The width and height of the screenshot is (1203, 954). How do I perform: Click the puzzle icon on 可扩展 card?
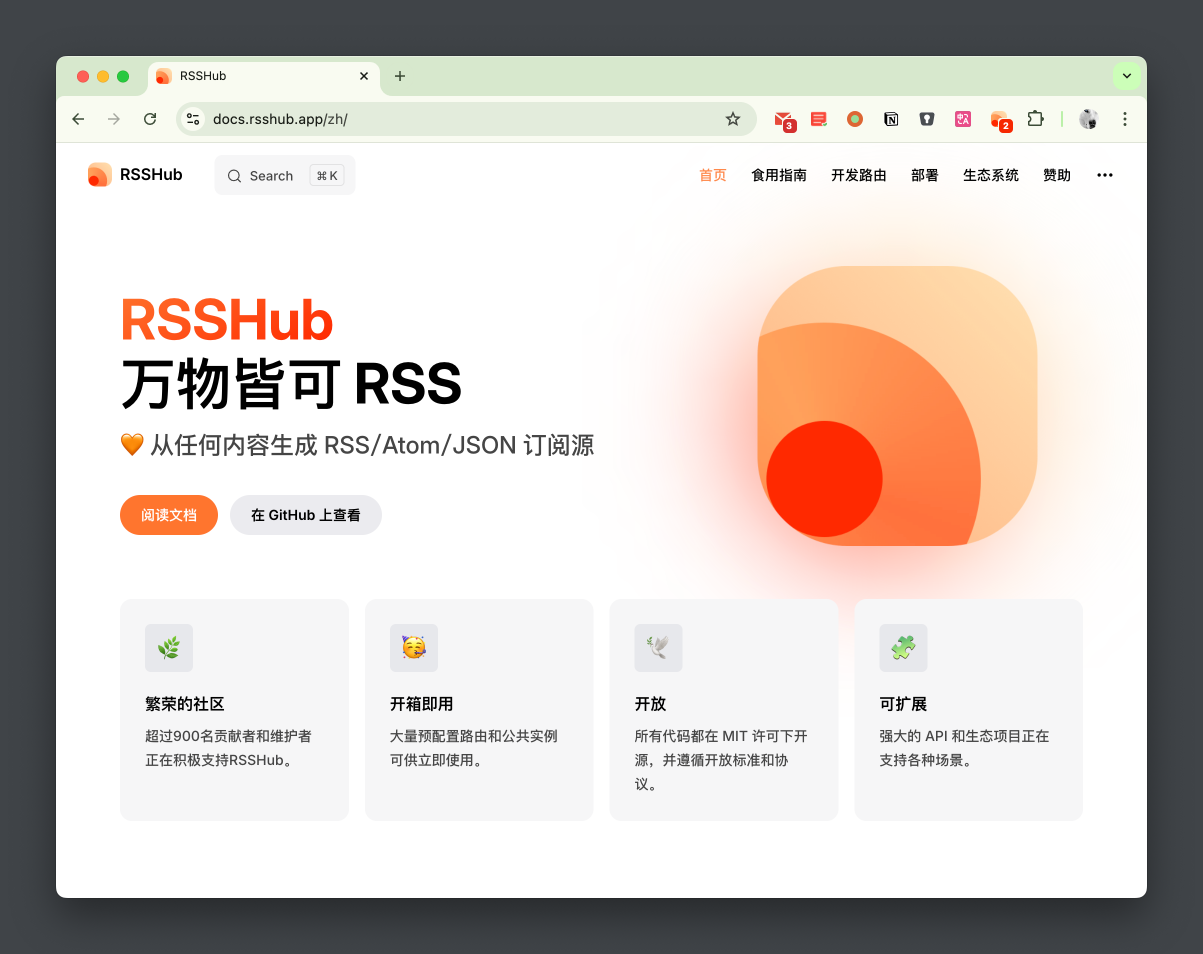pyautogui.click(x=903, y=648)
